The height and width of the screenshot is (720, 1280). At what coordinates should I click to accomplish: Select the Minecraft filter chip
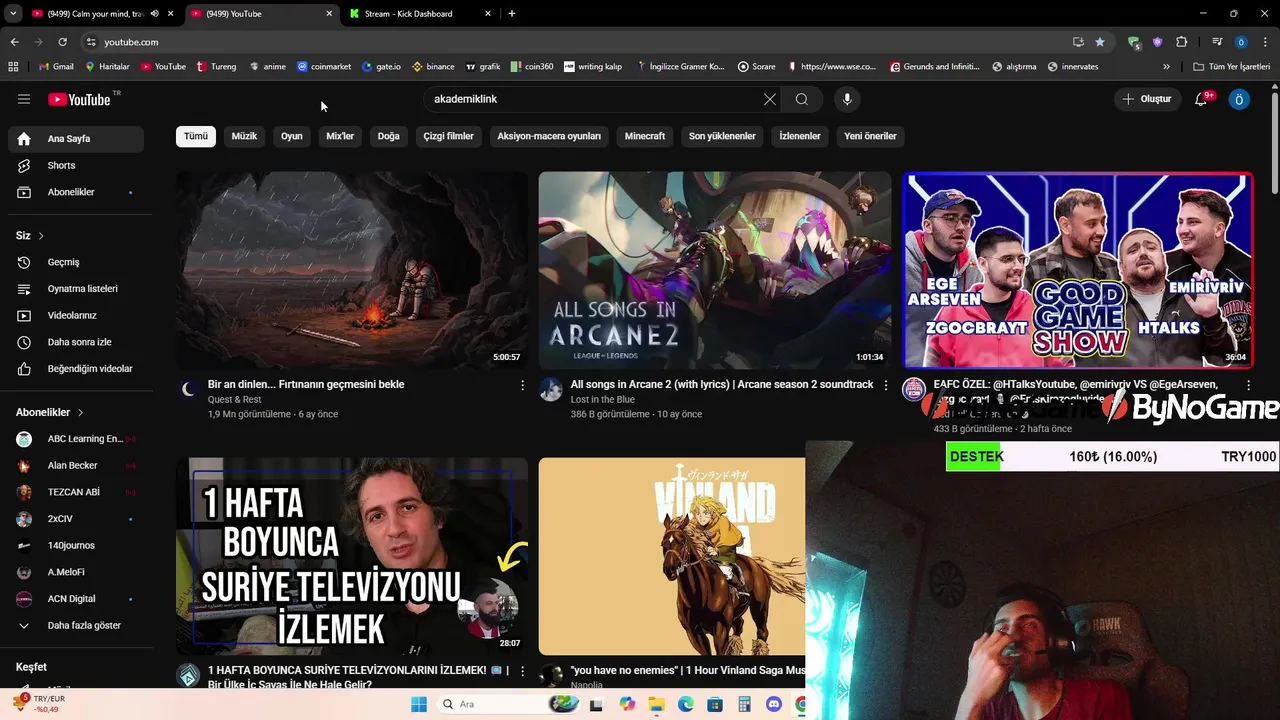coord(645,136)
